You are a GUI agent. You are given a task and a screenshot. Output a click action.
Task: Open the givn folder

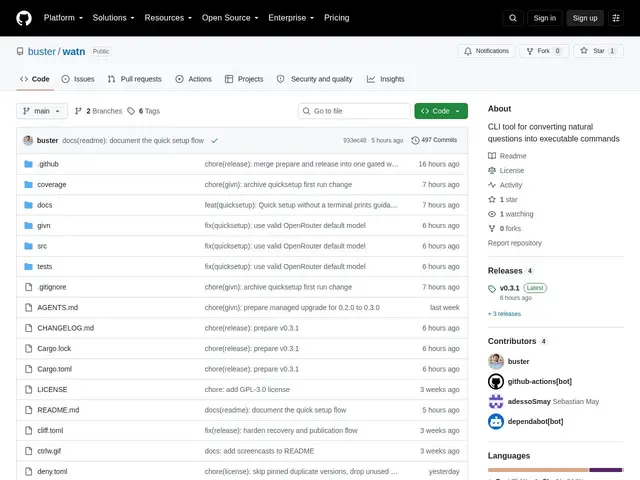[44, 225]
